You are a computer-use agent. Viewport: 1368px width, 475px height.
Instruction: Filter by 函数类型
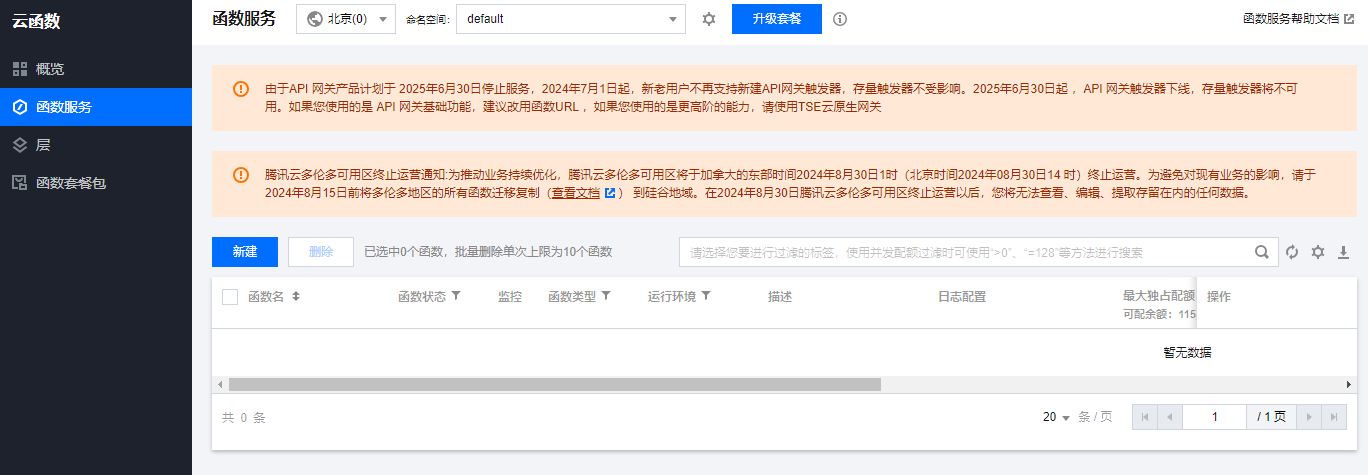click(606, 296)
